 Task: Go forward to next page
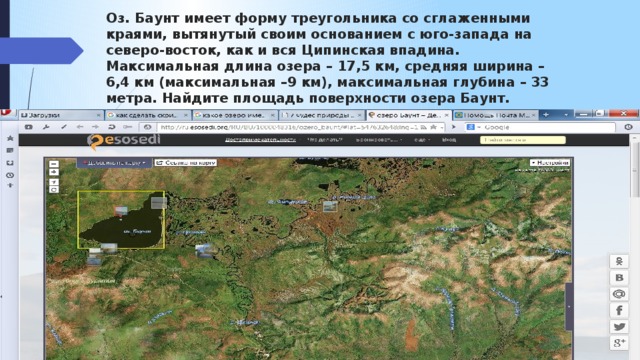click(96, 127)
